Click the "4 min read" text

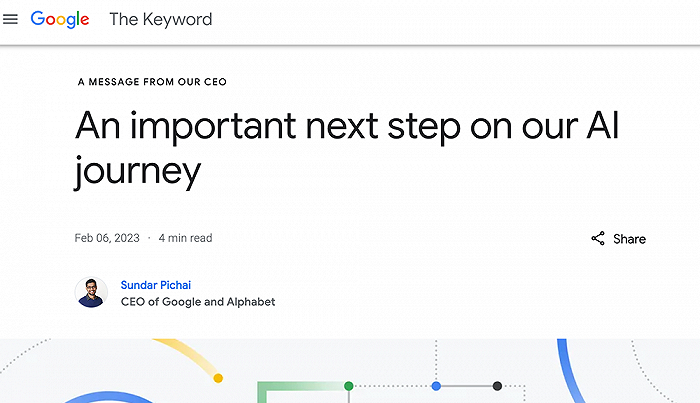click(x=185, y=238)
